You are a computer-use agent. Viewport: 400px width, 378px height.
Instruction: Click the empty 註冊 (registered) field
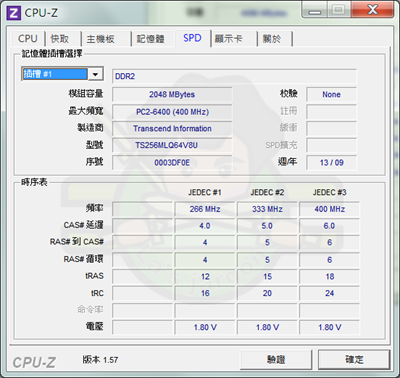tap(331, 112)
